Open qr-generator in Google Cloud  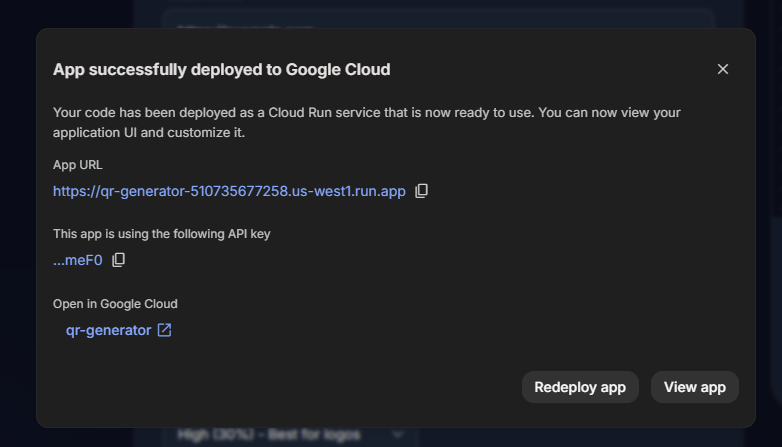(x=108, y=330)
